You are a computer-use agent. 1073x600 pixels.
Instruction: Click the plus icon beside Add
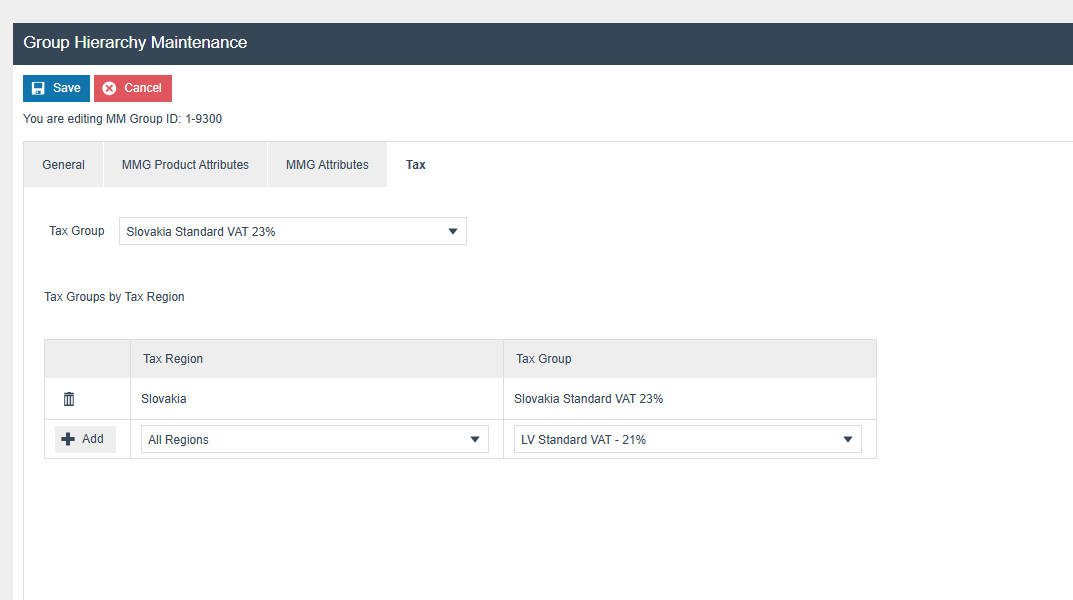click(68, 439)
